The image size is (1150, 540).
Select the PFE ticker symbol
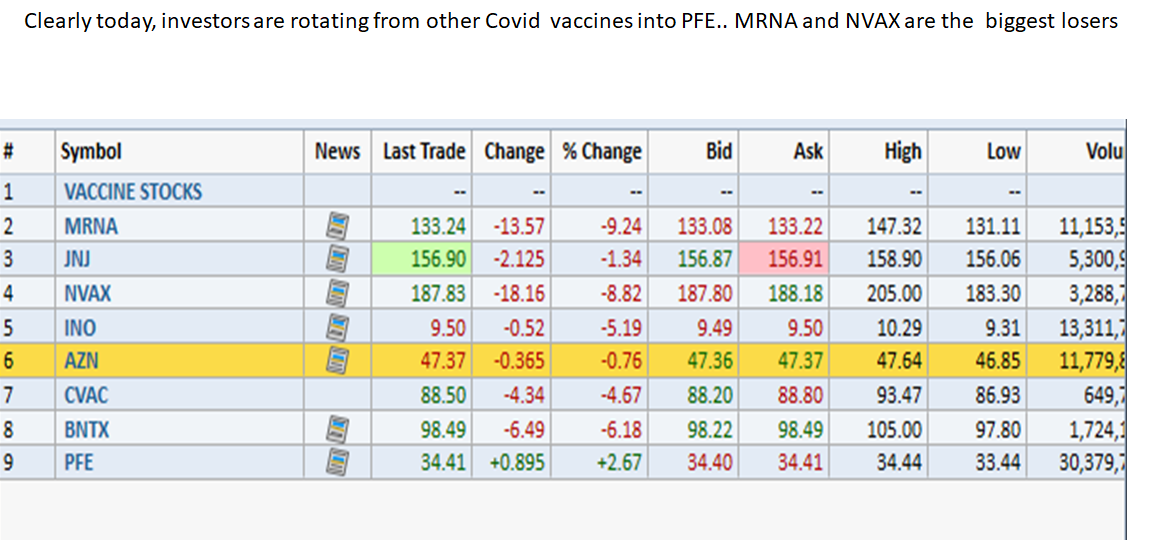[79, 463]
